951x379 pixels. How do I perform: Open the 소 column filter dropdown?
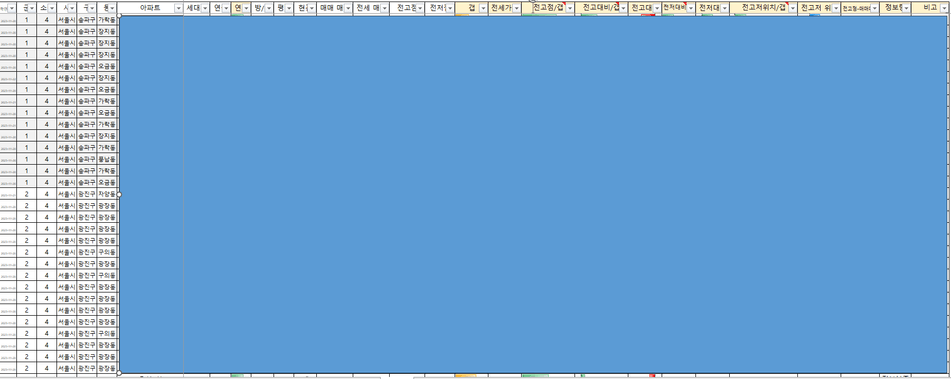[51, 8]
